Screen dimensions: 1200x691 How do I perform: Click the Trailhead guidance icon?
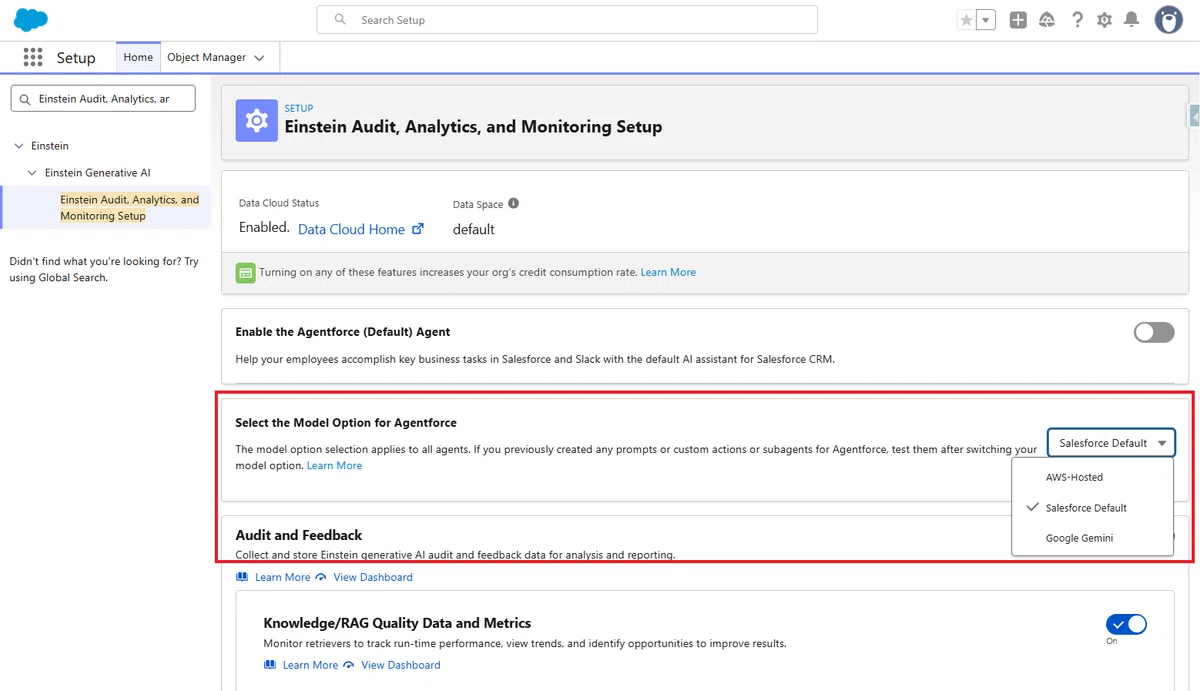[x=1047, y=20]
